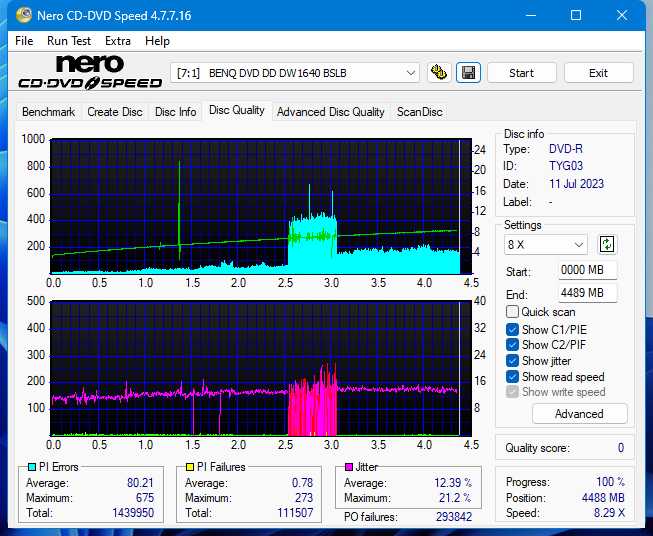Click the Jitter average value 12.39 %
Screen dimensions: 653x536
point(453,483)
